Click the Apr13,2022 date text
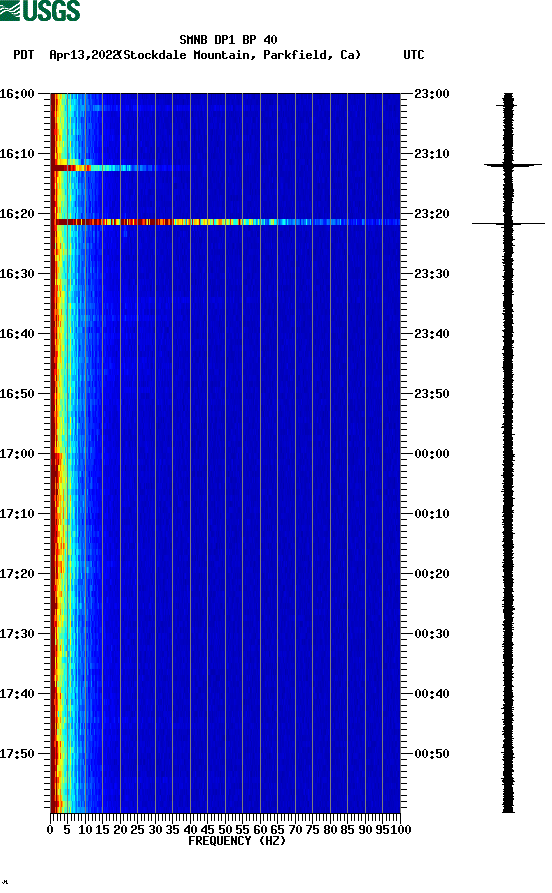This screenshot has height=893, width=552. coord(83,55)
